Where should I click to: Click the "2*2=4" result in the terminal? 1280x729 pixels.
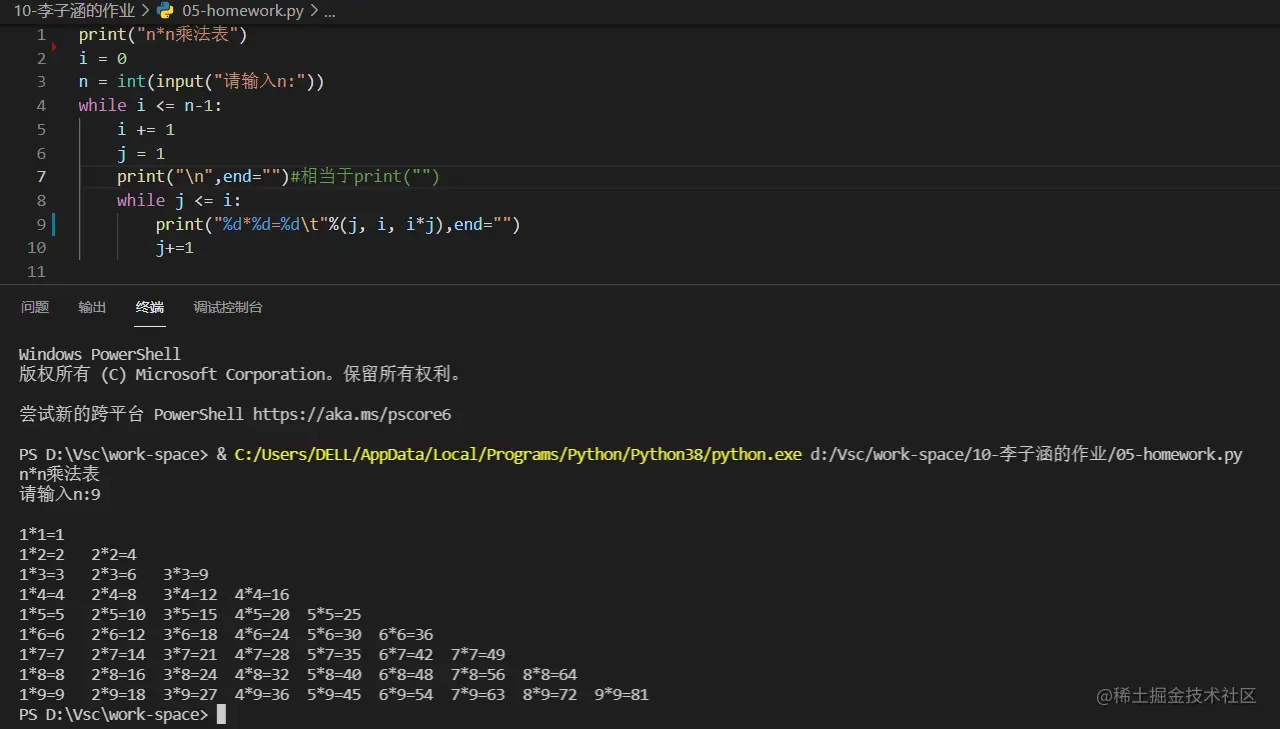tap(114, 554)
